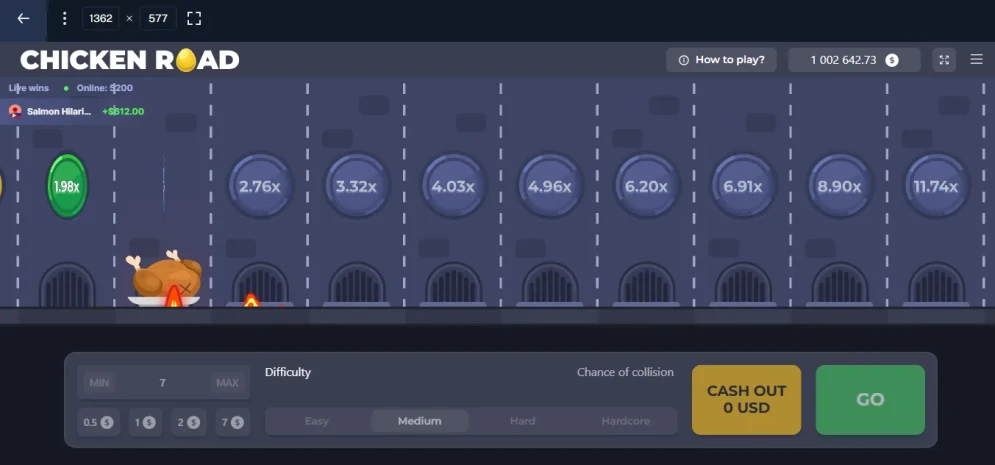Toggle the device fullscreen frame icon
This screenshot has height=465, width=995.
[x=194, y=18]
